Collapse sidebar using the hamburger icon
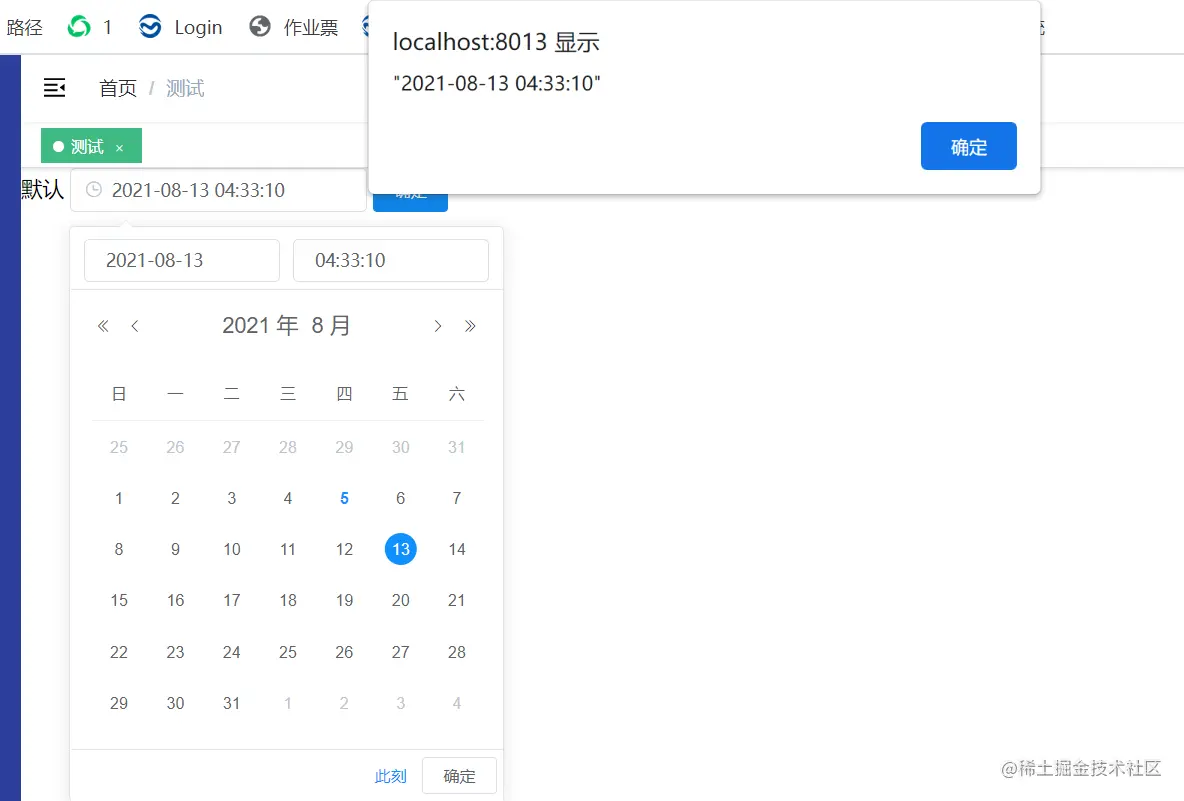This screenshot has height=801, width=1184. point(54,88)
